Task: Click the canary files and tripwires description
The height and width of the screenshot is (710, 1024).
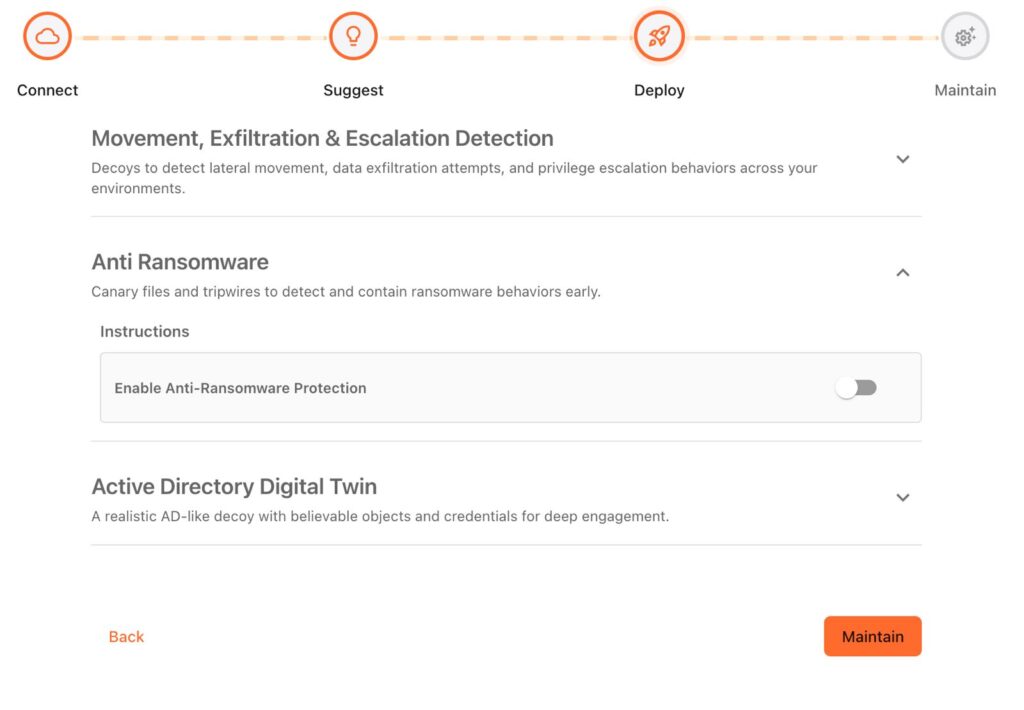Action: (x=345, y=292)
